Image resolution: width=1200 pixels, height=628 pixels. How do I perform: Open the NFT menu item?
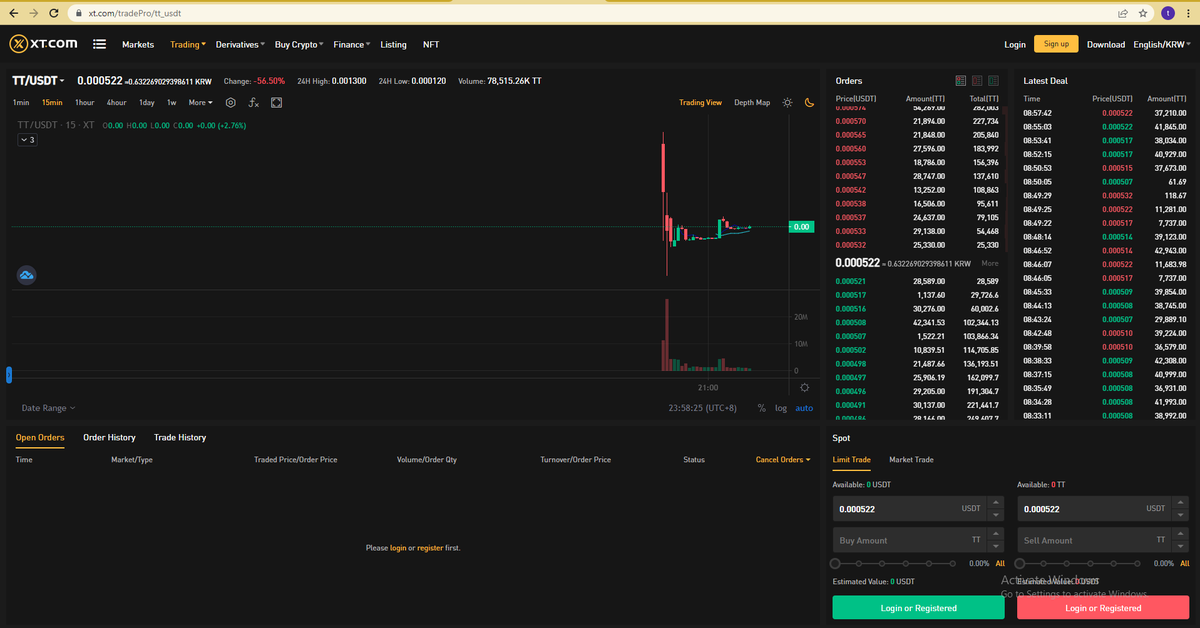pos(431,44)
